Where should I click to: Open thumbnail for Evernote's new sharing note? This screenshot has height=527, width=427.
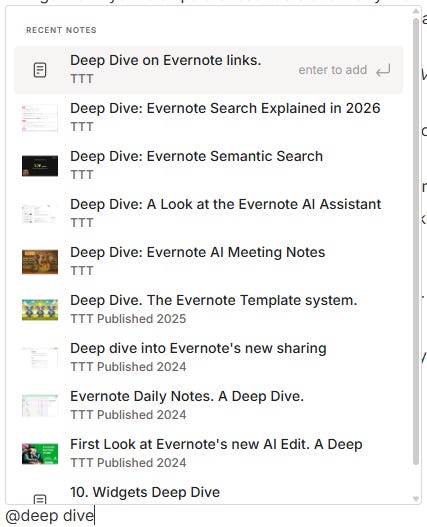point(40,358)
